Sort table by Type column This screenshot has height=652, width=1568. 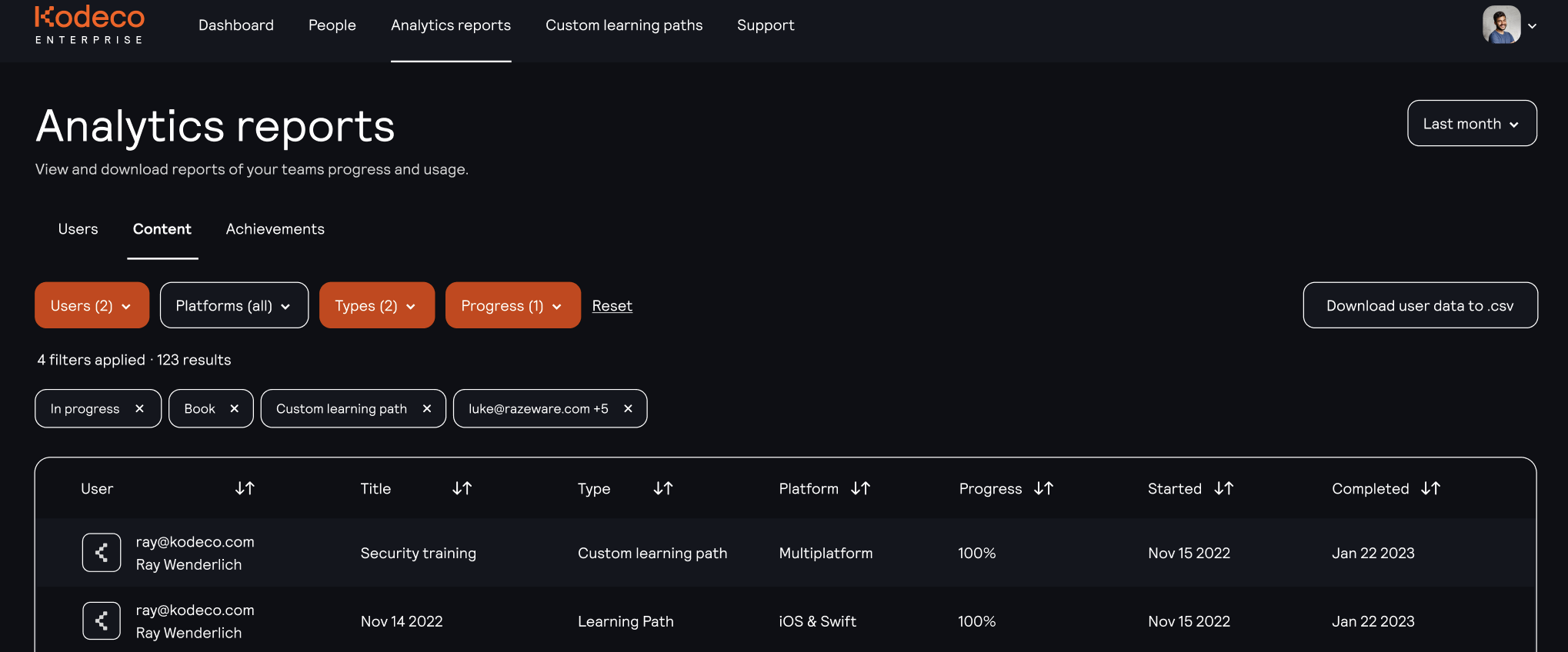(x=663, y=488)
